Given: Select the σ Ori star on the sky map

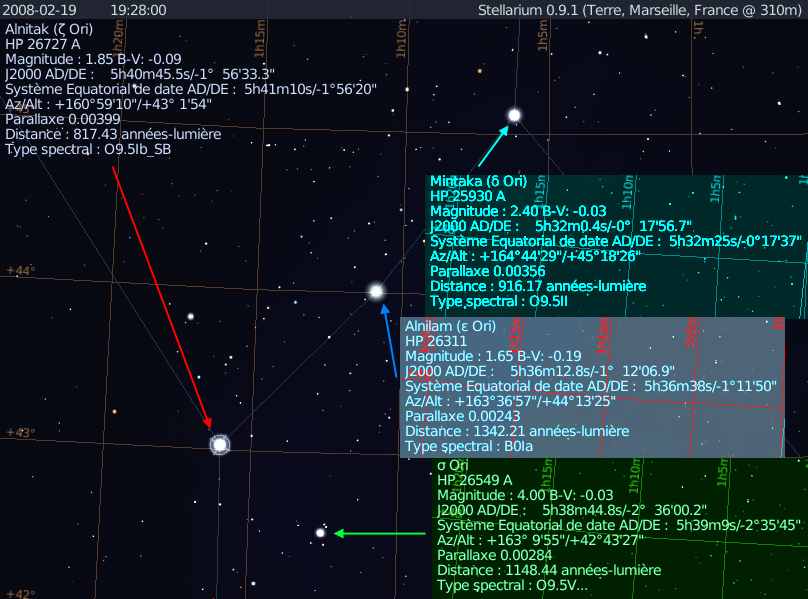Looking at the screenshot, I should (x=320, y=533).
